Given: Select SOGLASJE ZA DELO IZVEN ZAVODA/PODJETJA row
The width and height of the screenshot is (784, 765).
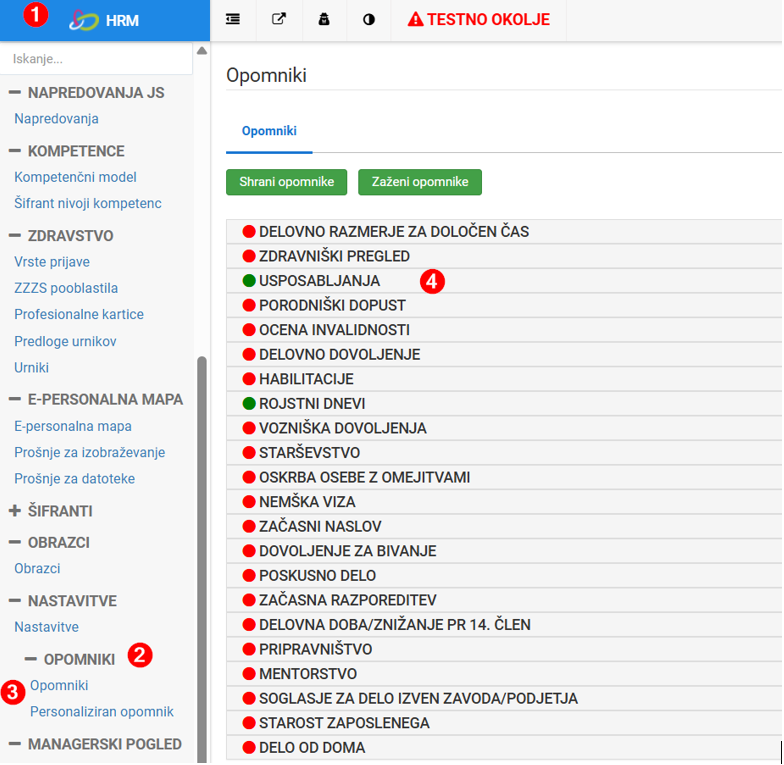Looking at the screenshot, I should click(x=504, y=698).
